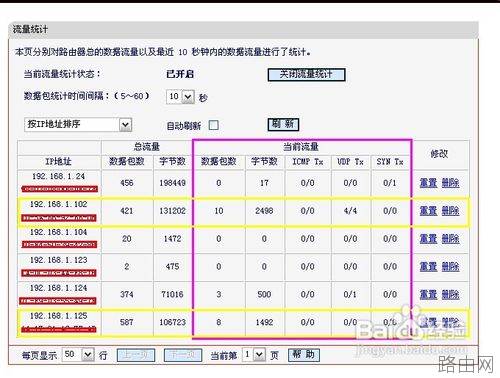This screenshot has height=378, width=500.
Task: Click 删除 link for 192.168.1.102
Action: pyautogui.click(x=450, y=211)
